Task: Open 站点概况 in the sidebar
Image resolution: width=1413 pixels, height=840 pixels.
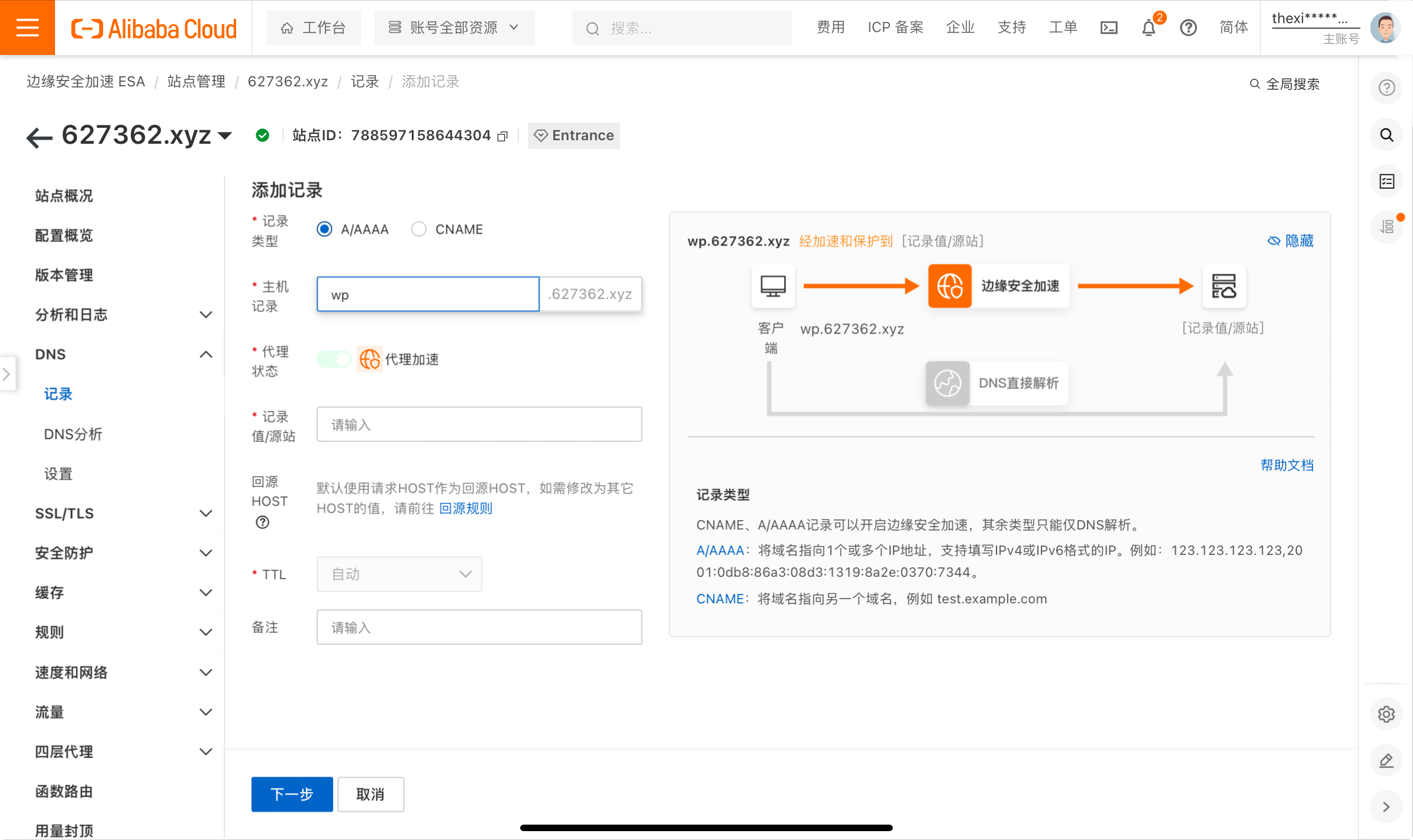Action: (64, 196)
